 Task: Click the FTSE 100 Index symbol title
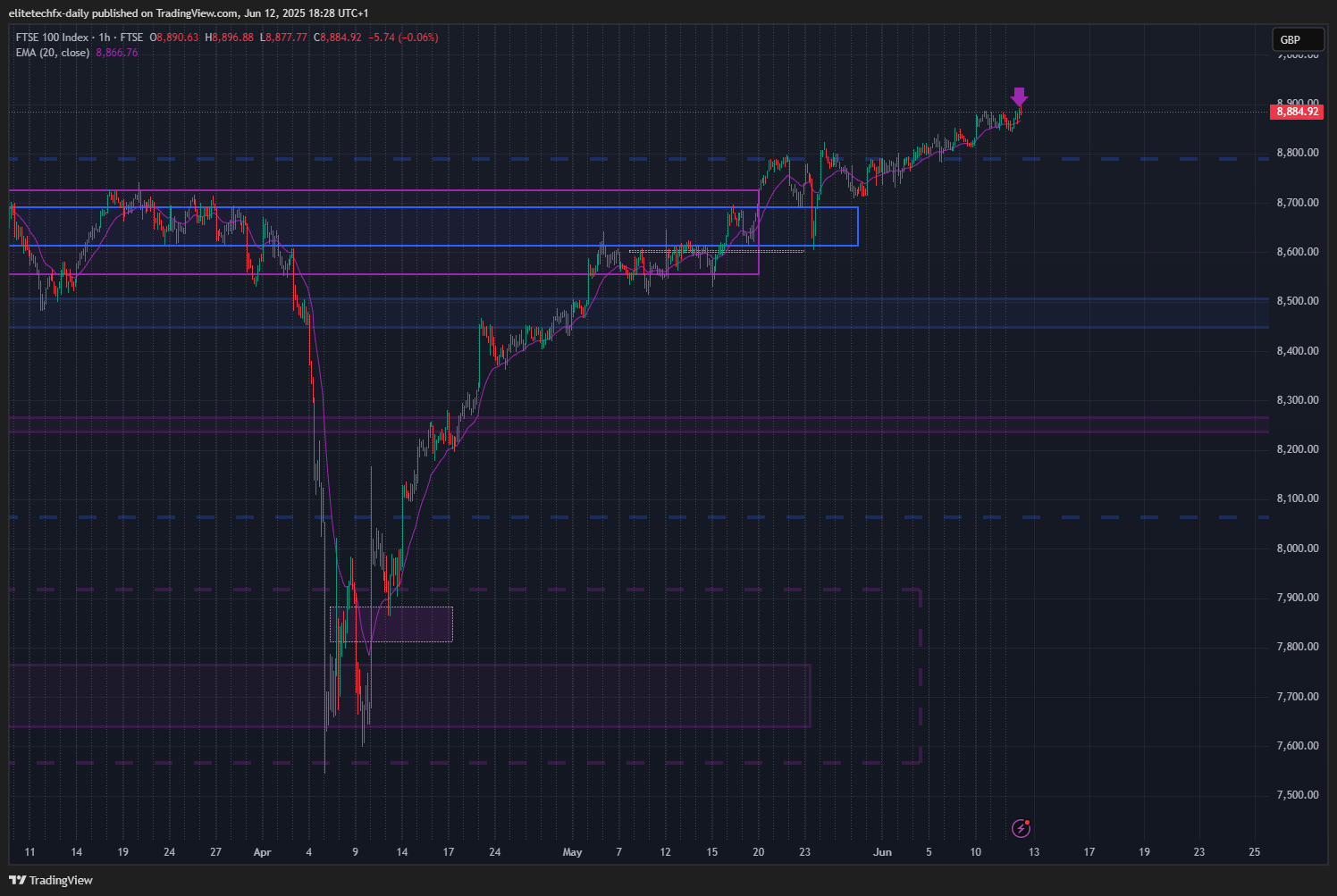pyautogui.click(x=52, y=38)
